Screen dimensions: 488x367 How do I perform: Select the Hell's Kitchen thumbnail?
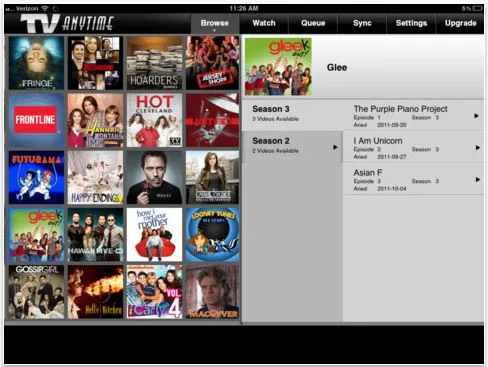tap(95, 292)
